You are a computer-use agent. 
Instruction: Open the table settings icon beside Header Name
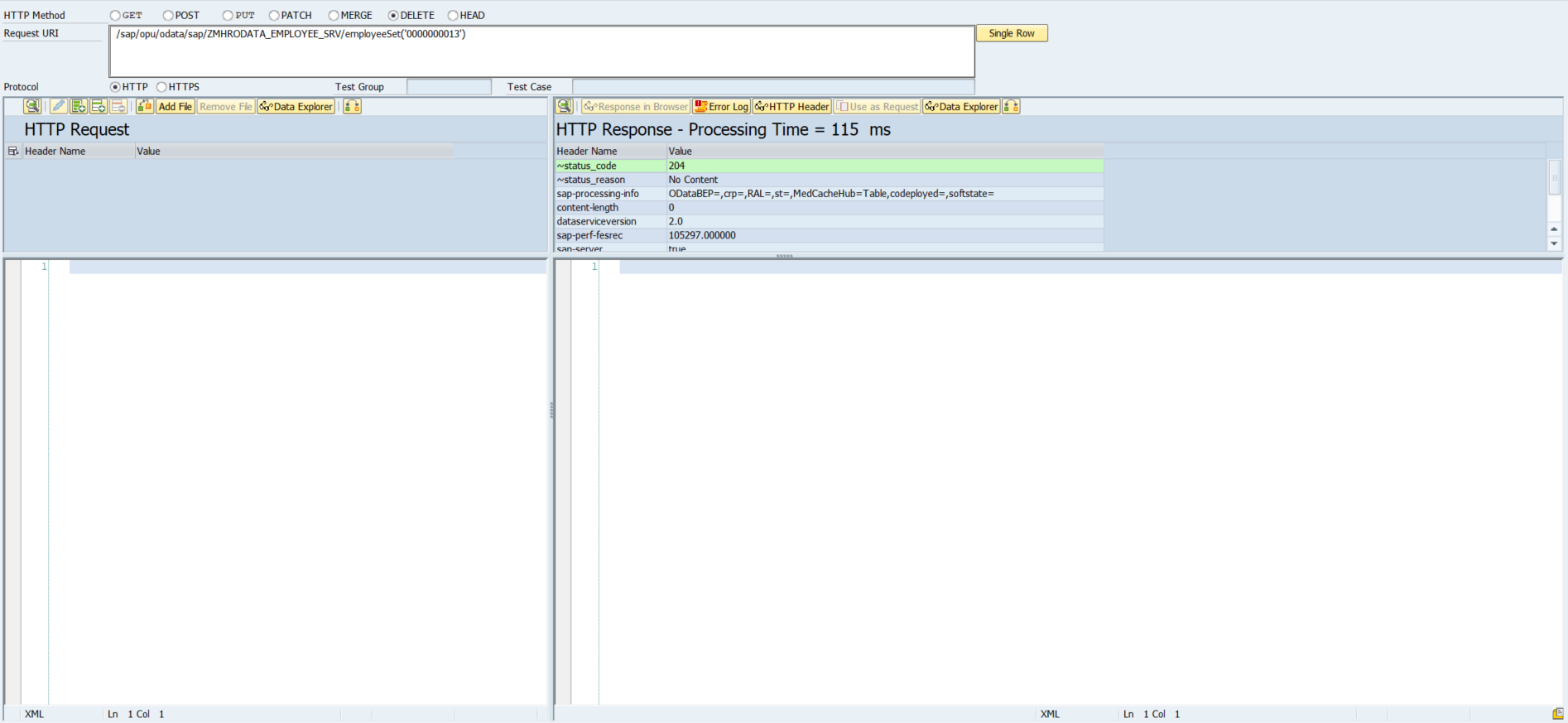tap(13, 151)
